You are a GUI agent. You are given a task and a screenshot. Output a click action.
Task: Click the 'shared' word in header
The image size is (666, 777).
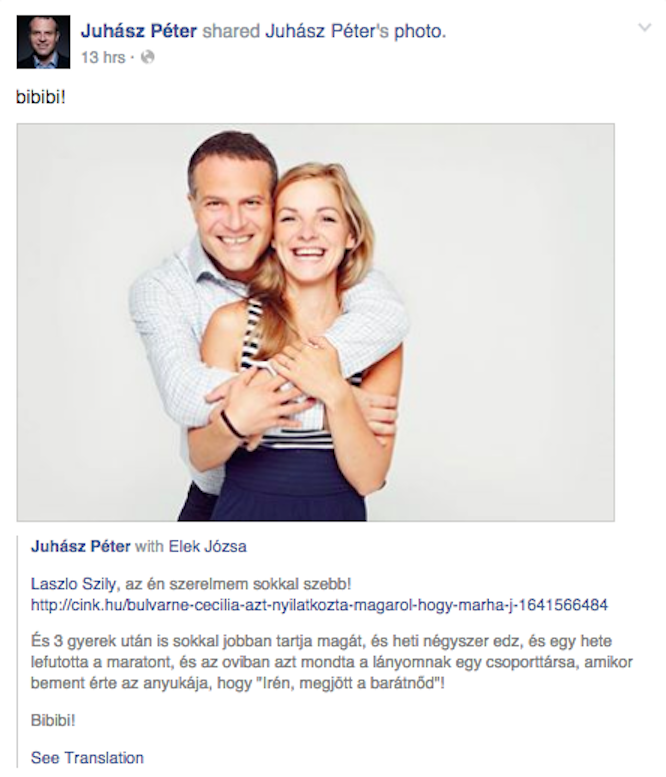[231, 31]
